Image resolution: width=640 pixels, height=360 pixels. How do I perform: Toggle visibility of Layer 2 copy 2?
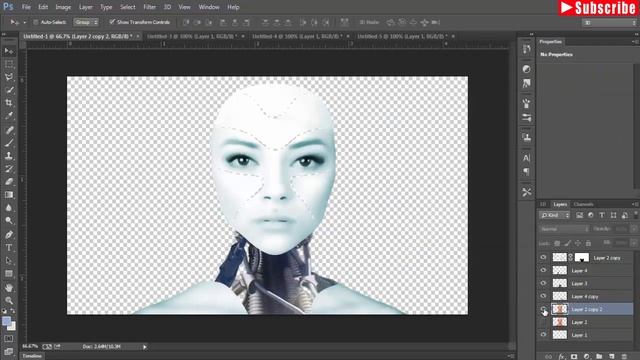click(543, 309)
